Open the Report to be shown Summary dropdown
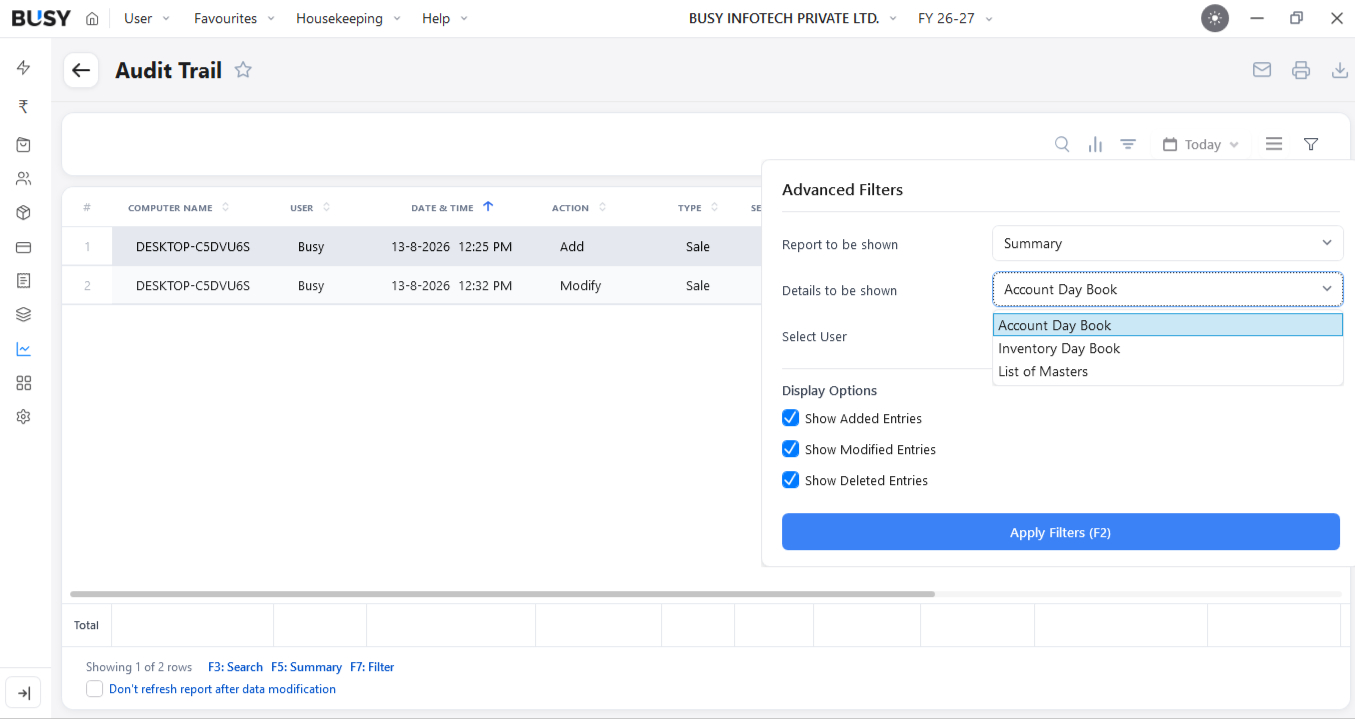 click(x=1167, y=243)
